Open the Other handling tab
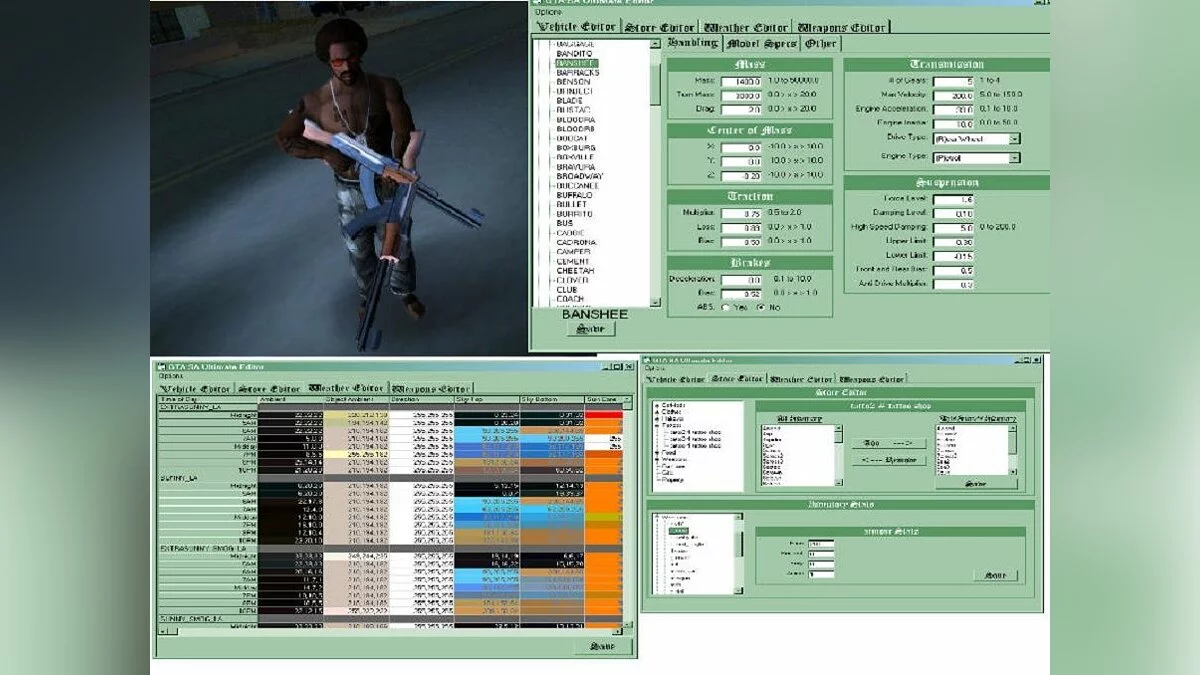The width and height of the screenshot is (1200, 675). (x=821, y=44)
